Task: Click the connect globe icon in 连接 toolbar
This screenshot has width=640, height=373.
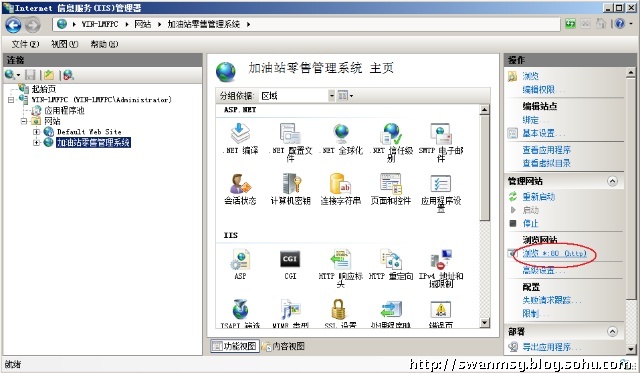Action: pyautogui.click(x=10, y=75)
